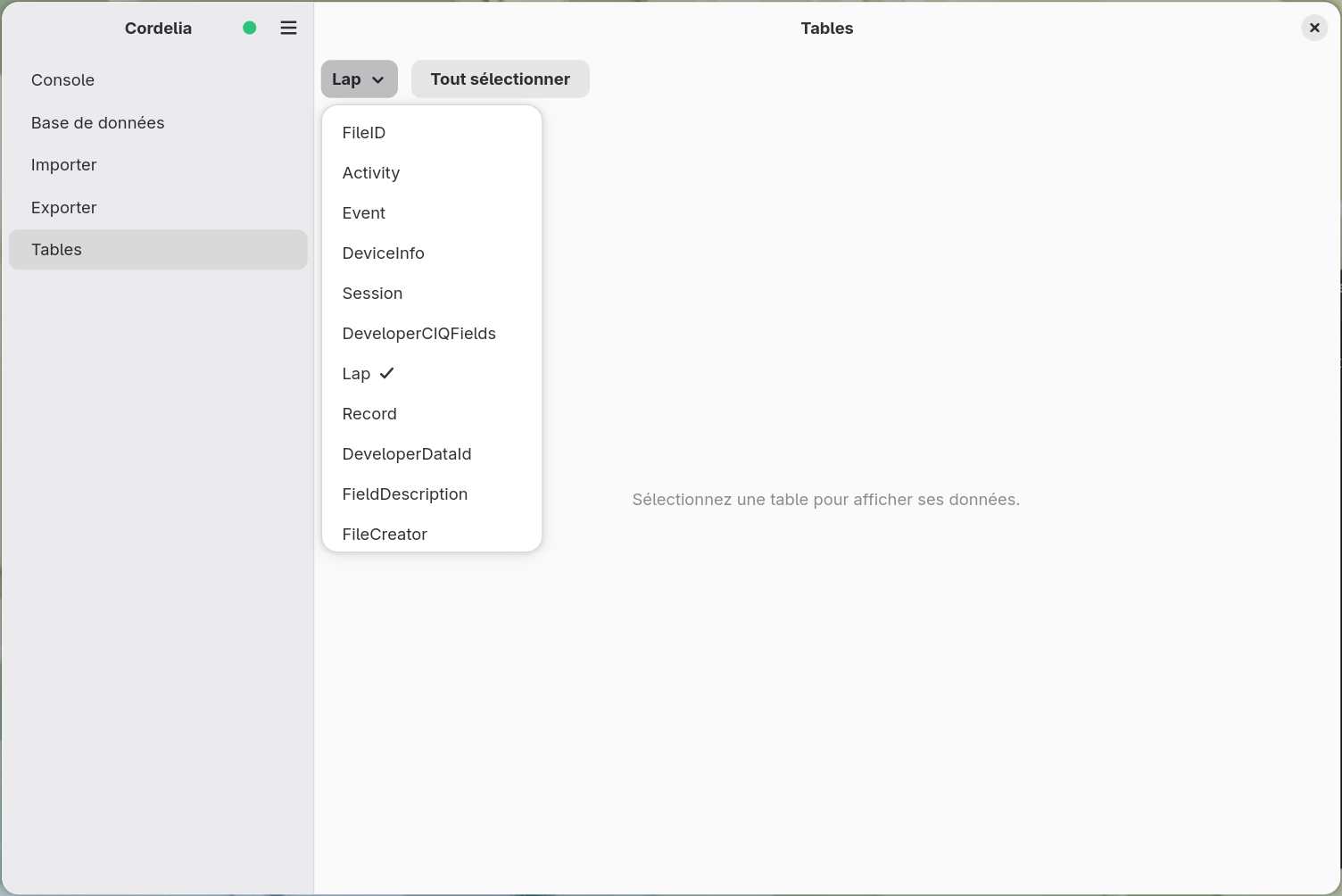Choose DeveloperDataId from the list

432,454
